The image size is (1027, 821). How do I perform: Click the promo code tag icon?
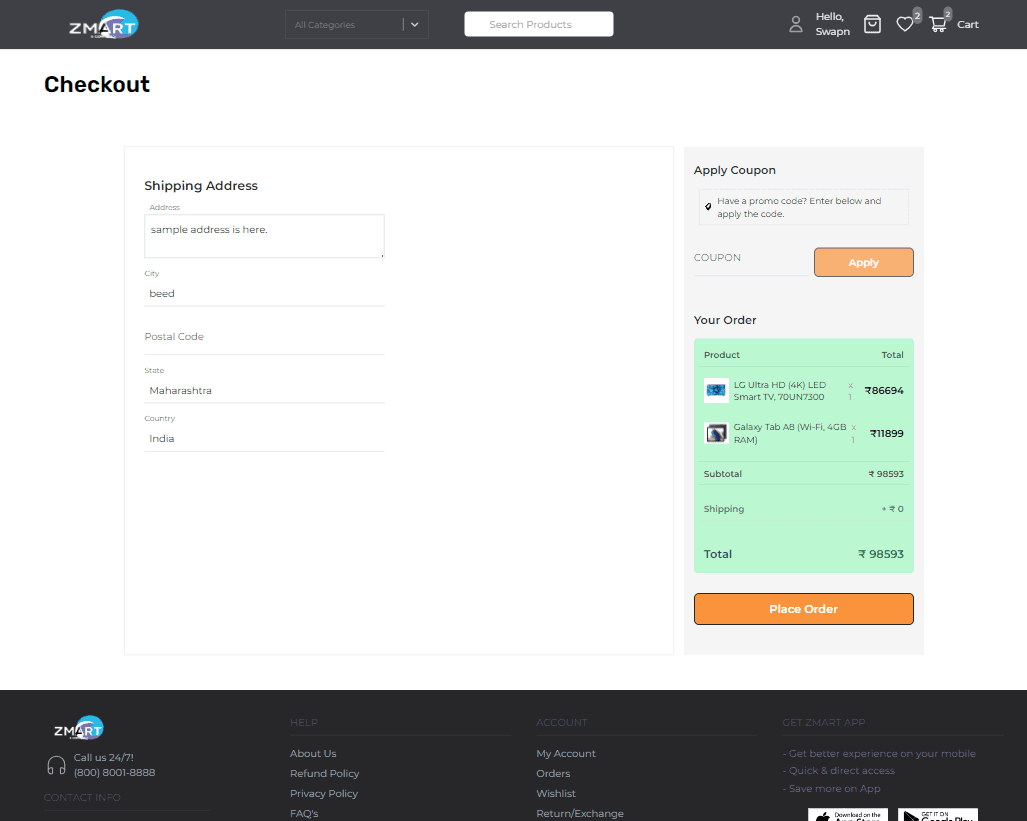(x=708, y=207)
